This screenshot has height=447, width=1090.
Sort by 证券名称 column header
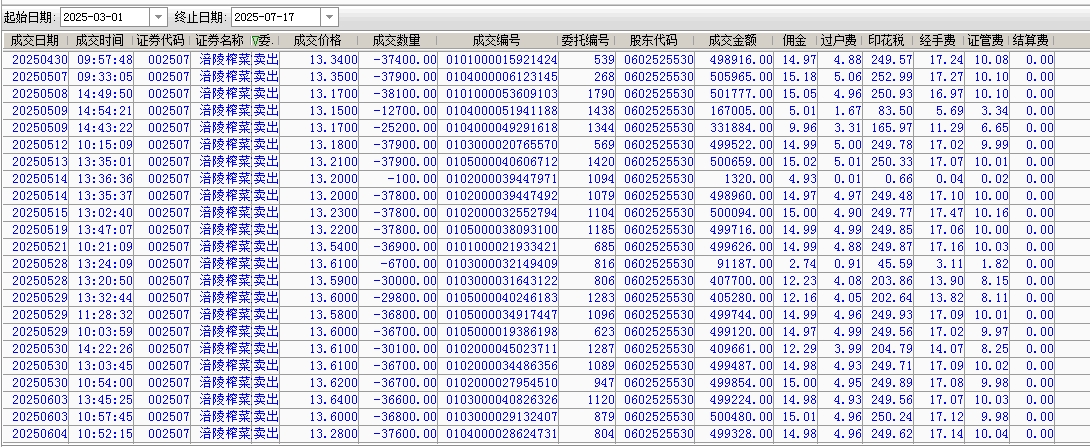click(x=220, y=41)
